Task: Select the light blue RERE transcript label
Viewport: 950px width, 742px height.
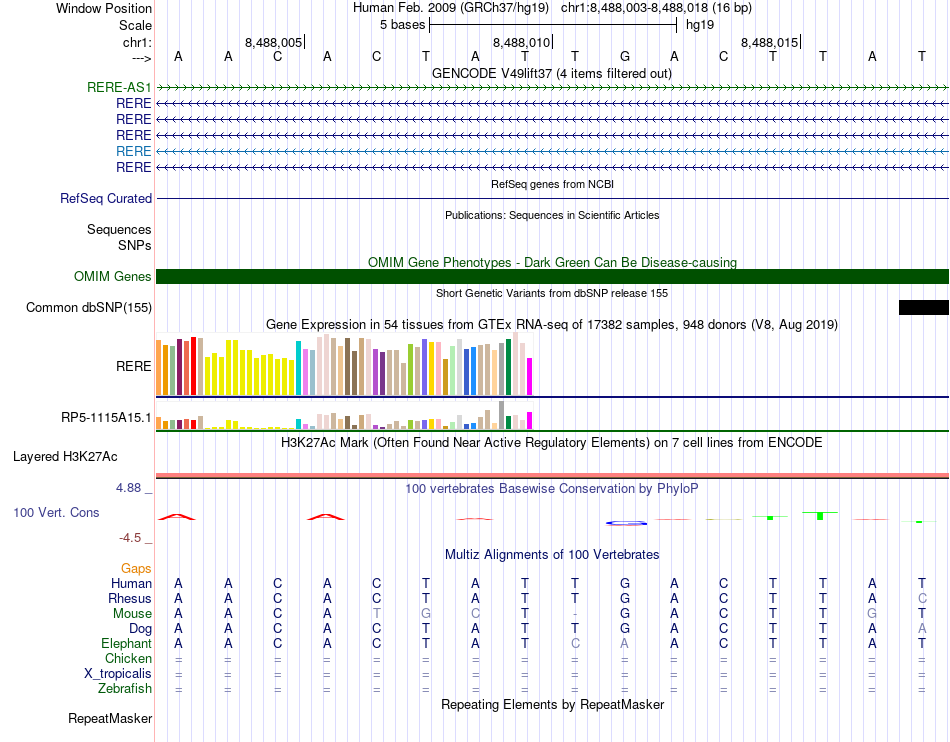Action: pyautogui.click(x=133, y=151)
